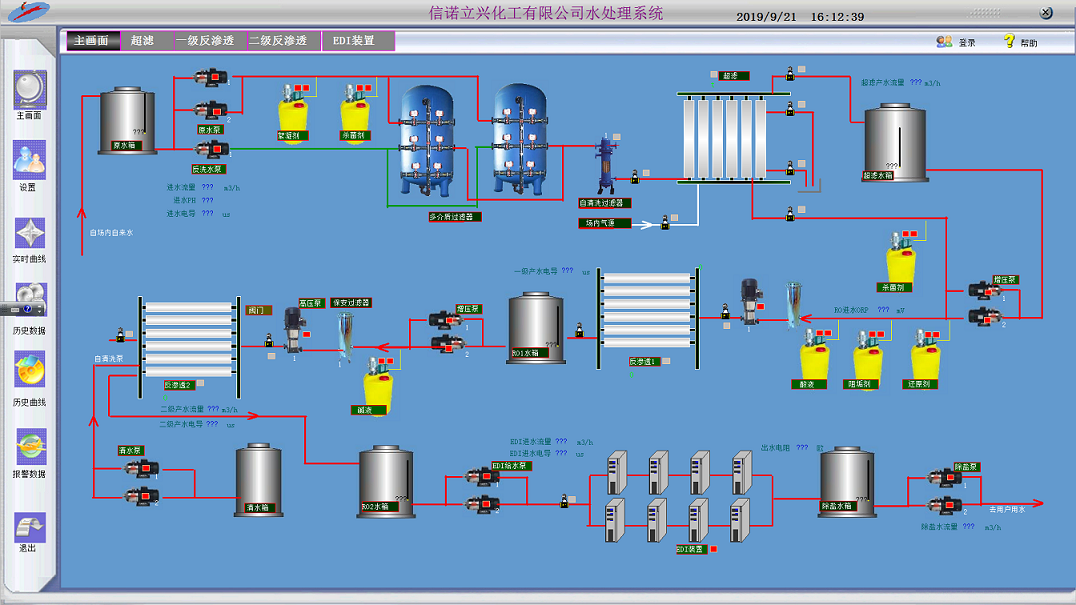Image resolution: width=1076 pixels, height=605 pixels.
Task: Toggle the 反洗水泵 backwash pump
Action: [x=211, y=150]
